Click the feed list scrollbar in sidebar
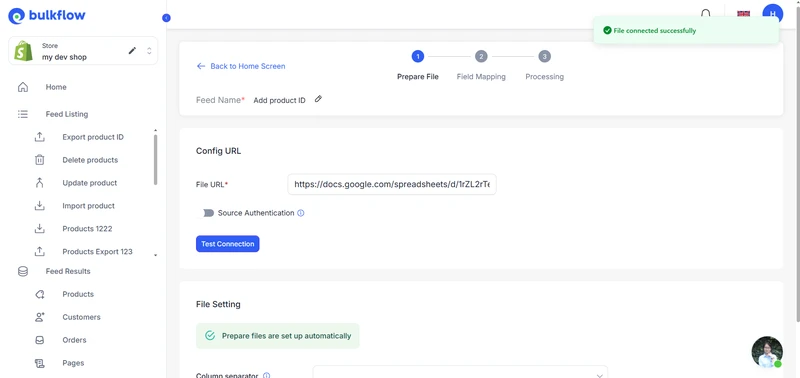800x378 pixels. click(156, 160)
